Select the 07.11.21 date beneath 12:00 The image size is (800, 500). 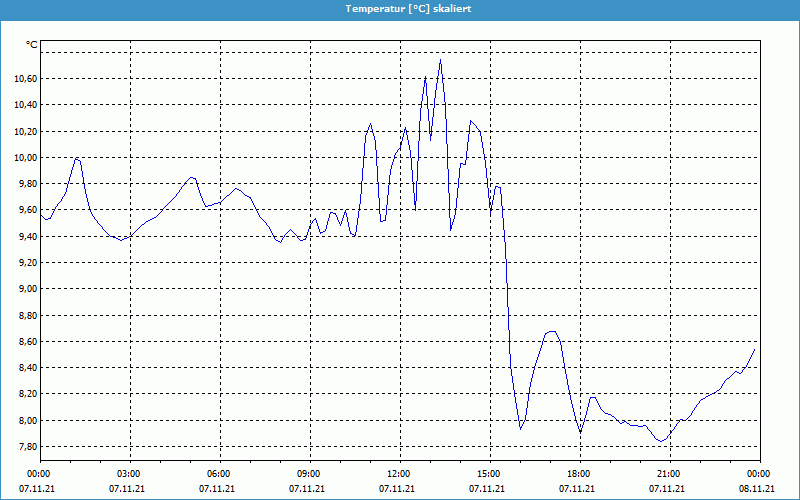[x=396, y=488]
